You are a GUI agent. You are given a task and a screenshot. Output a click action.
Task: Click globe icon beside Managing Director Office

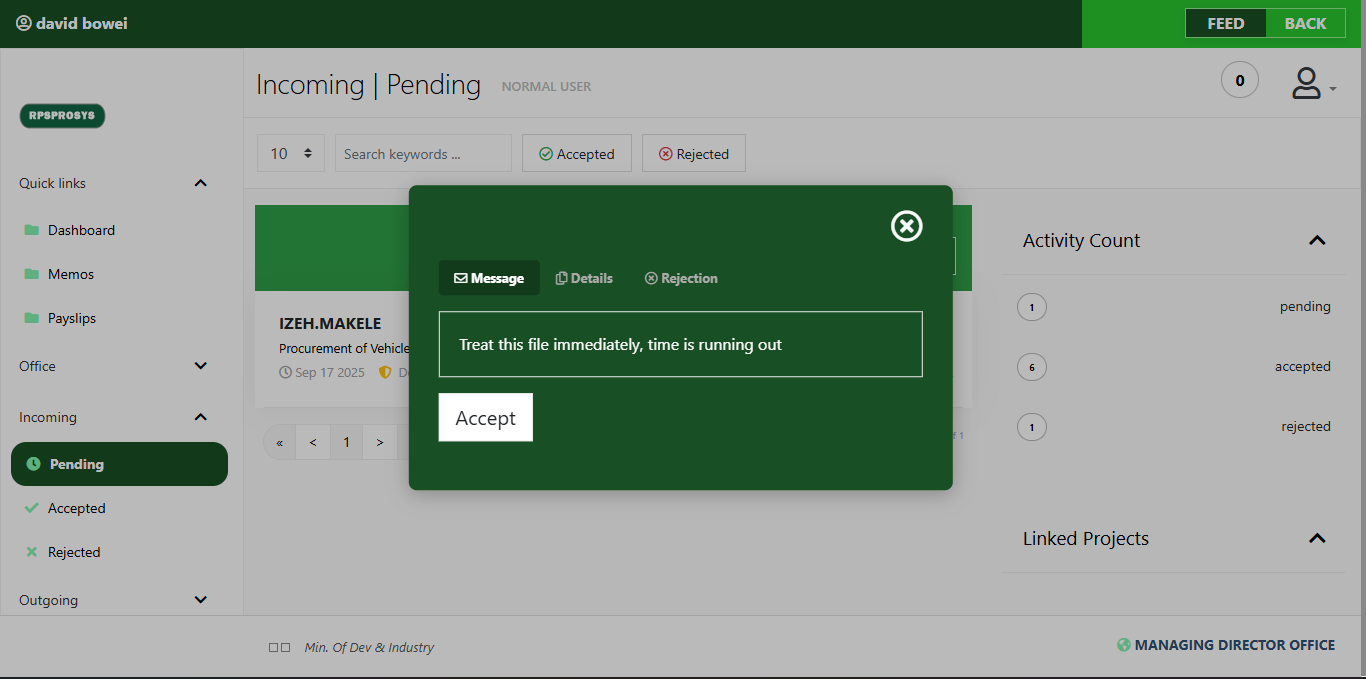click(x=1124, y=645)
